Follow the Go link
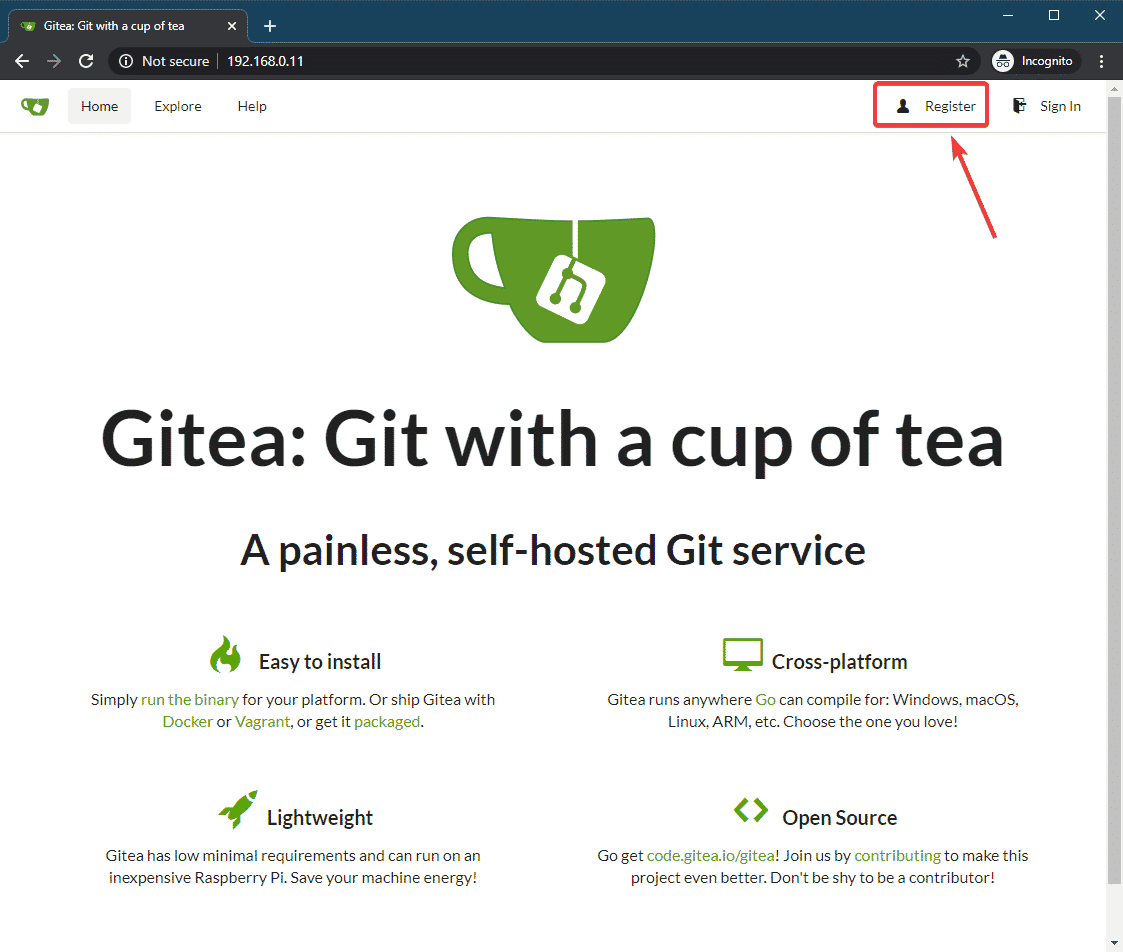The image size is (1123, 952). click(x=765, y=700)
